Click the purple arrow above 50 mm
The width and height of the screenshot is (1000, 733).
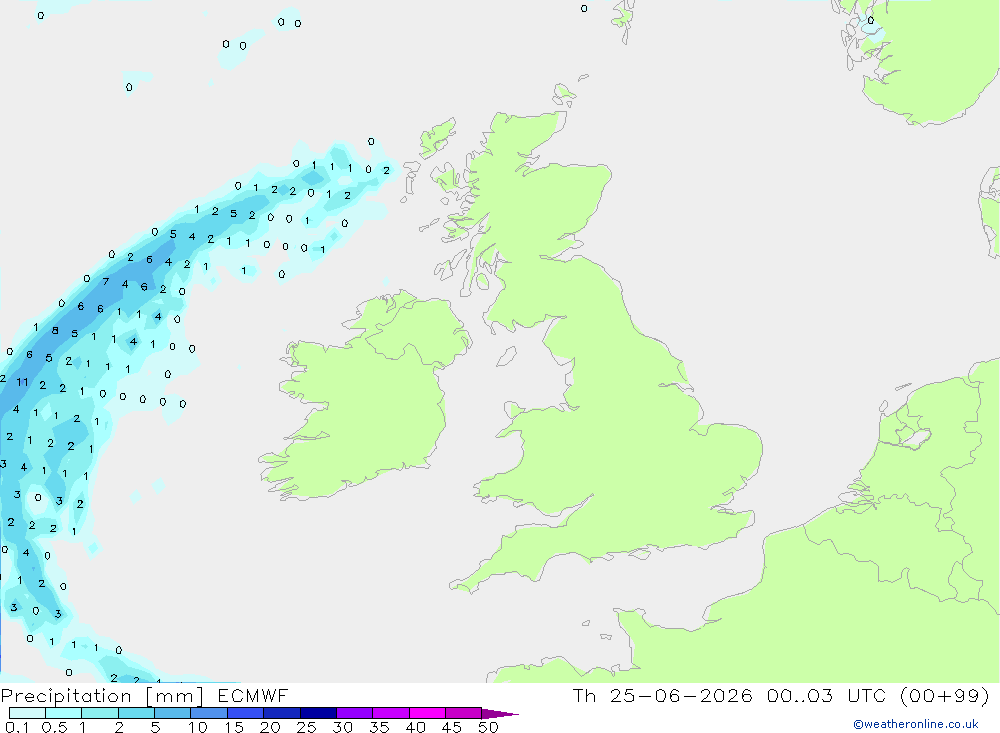[499, 714]
